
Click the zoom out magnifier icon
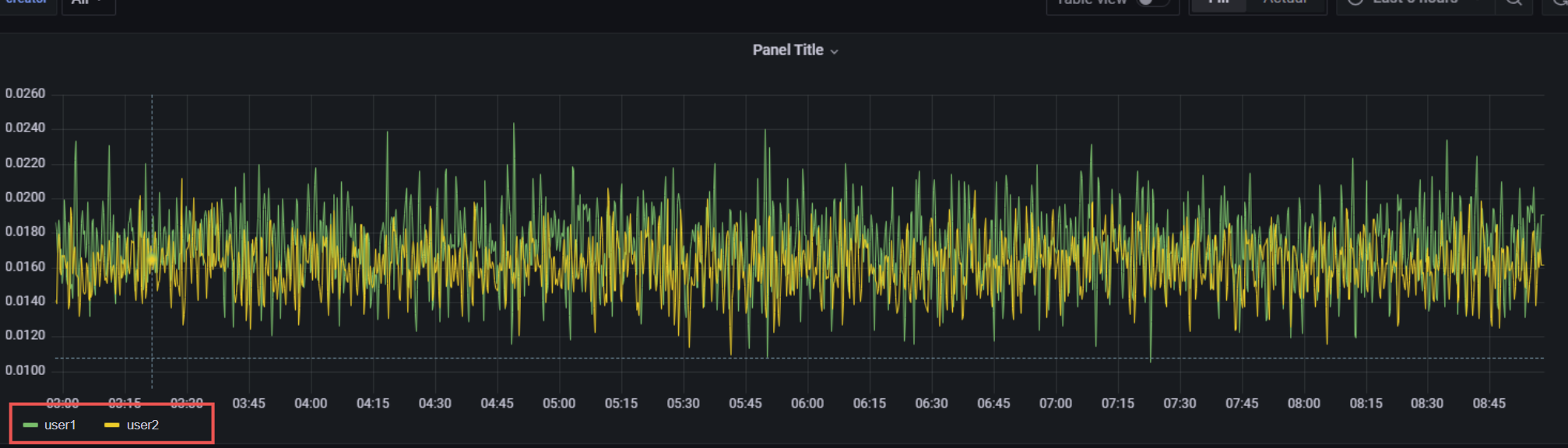tap(1514, 2)
